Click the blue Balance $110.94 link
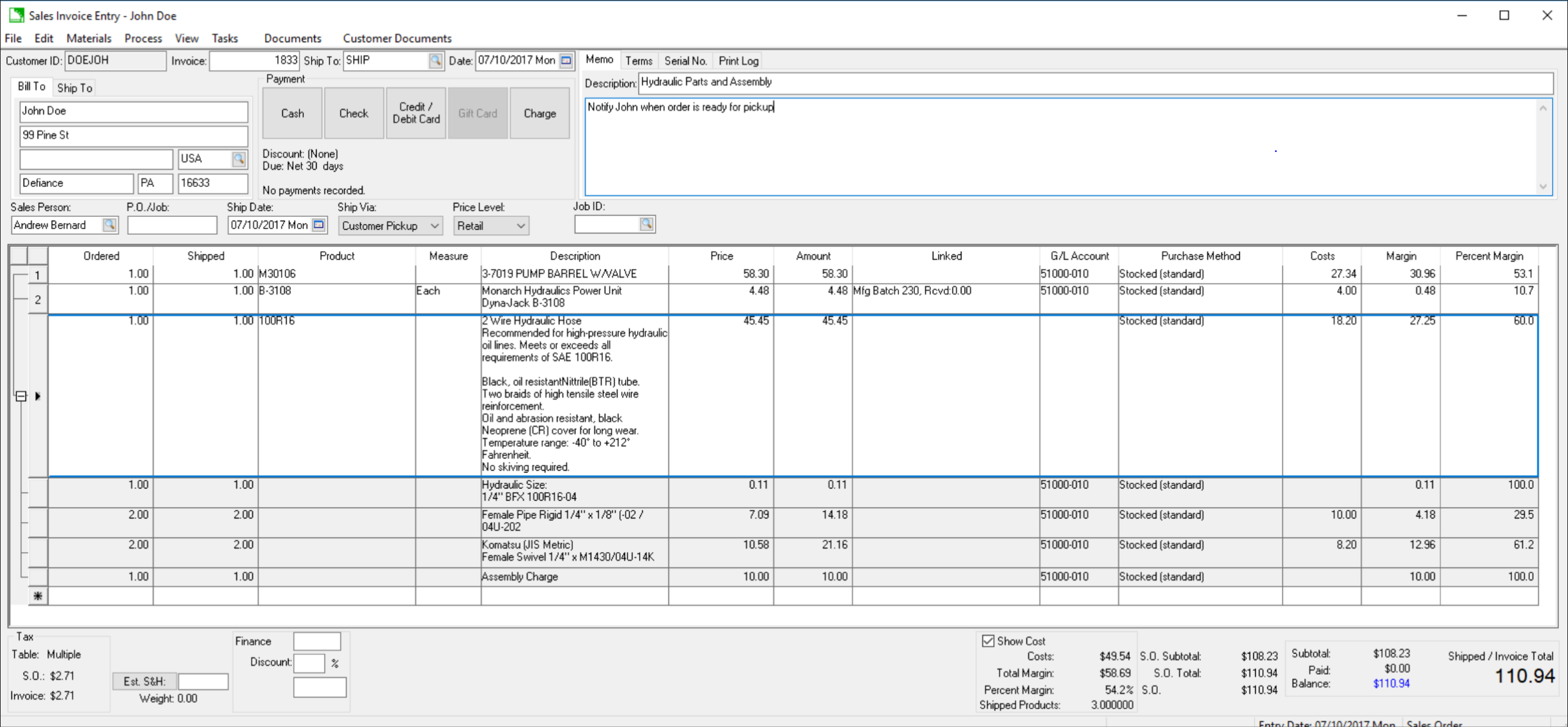The image size is (1568, 727). tap(1391, 684)
